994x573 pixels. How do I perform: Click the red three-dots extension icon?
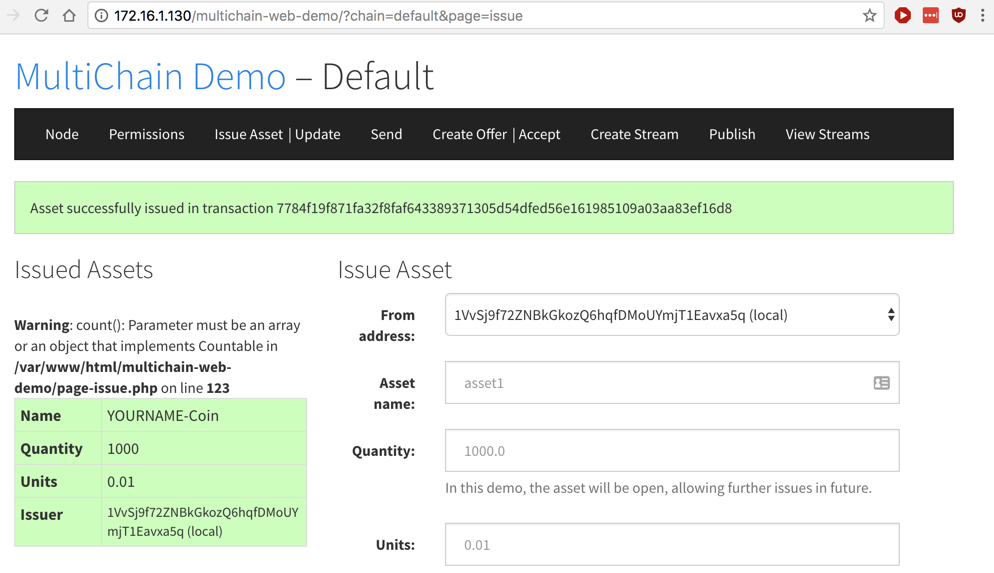click(x=930, y=16)
